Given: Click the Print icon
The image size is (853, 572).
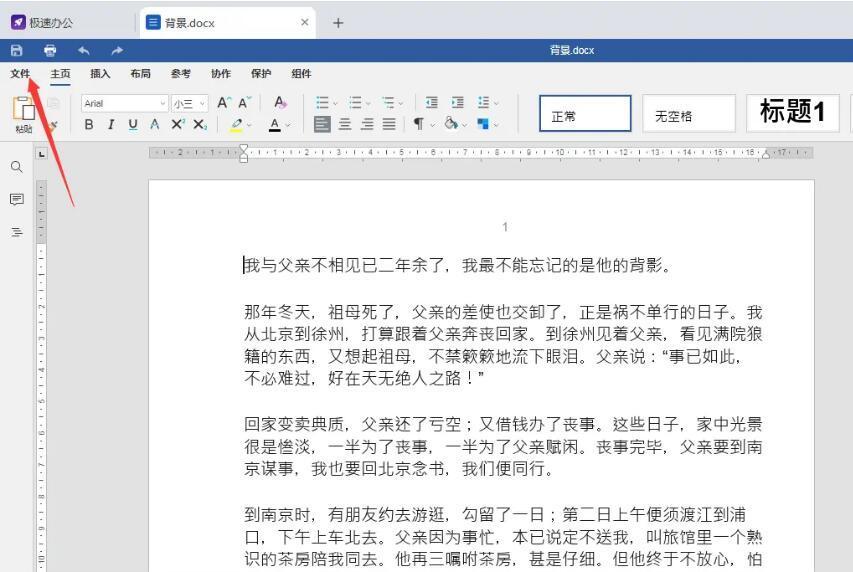Looking at the screenshot, I should (50, 51).
